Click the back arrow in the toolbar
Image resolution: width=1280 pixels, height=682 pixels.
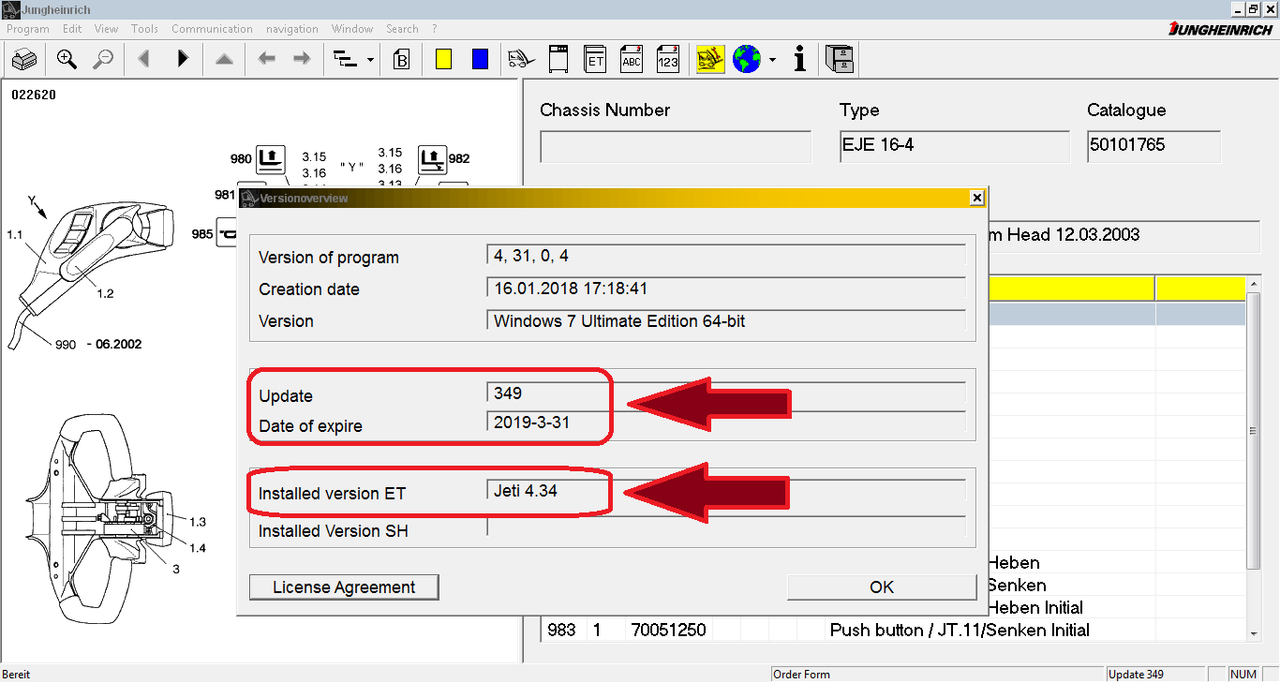(x=266, y=60)
